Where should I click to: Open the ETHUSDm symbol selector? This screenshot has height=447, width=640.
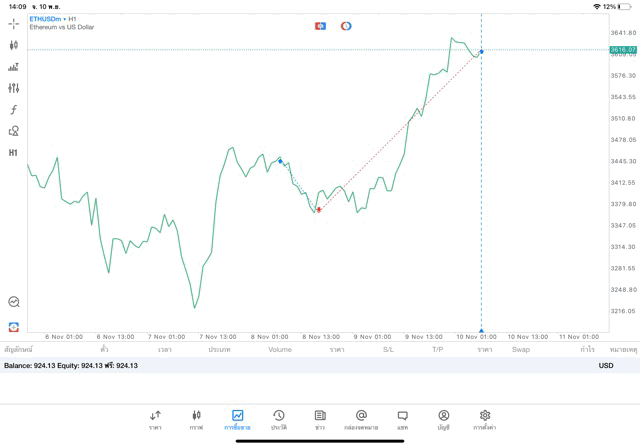[47, 18]
